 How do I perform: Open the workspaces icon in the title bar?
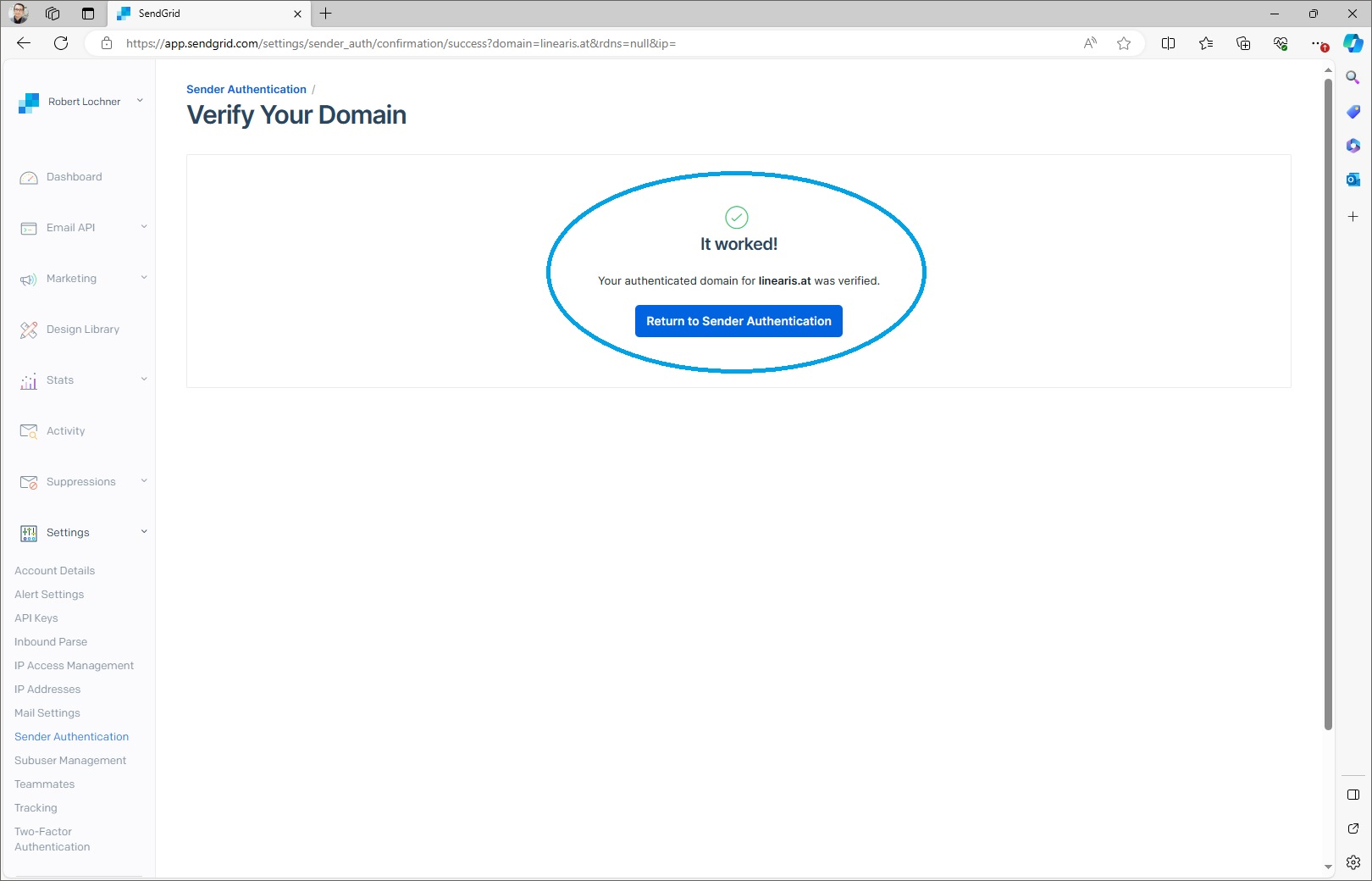pyautogui.click(x=53, y=14)
